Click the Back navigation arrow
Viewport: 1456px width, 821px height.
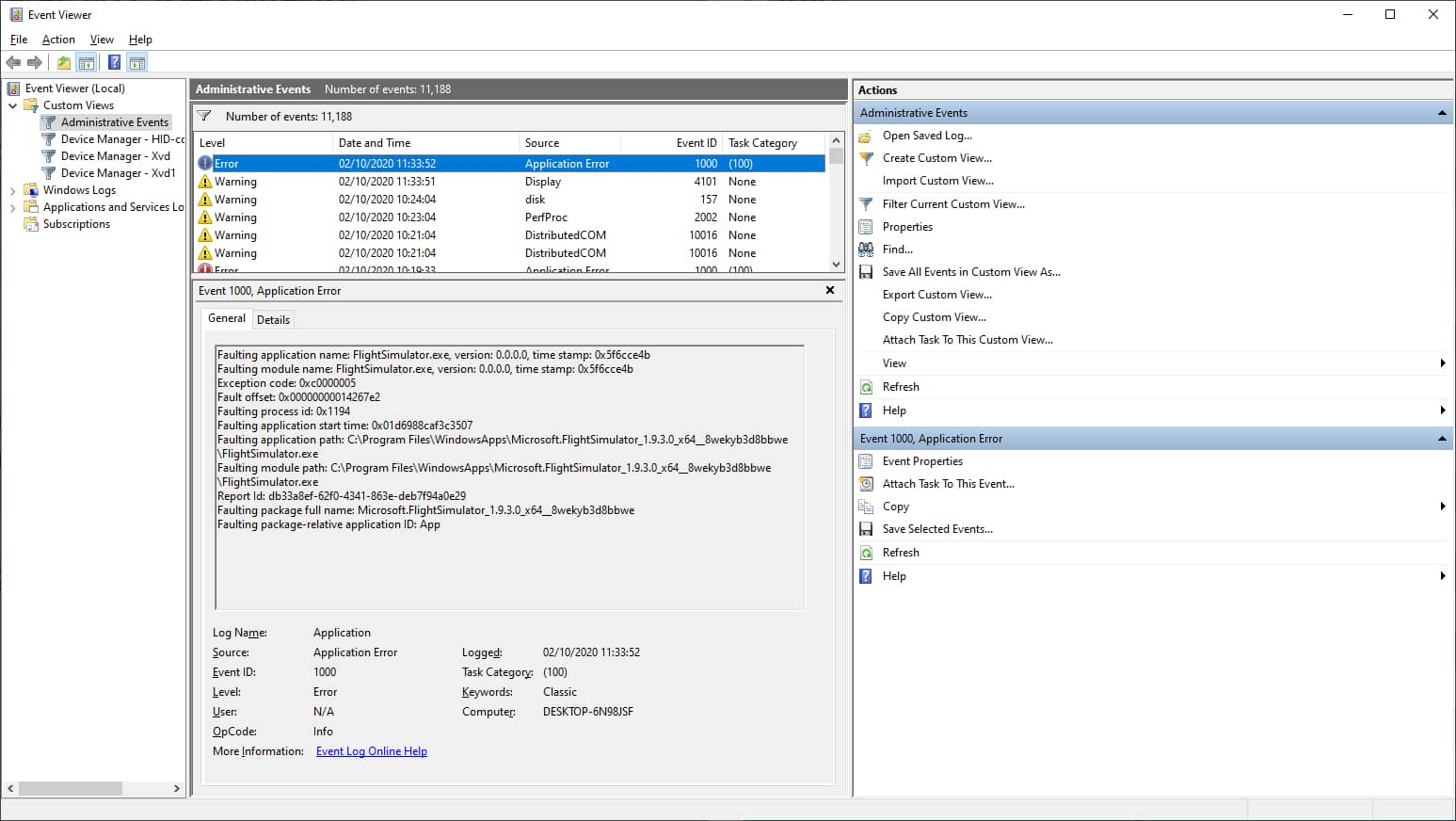(12, 62)
